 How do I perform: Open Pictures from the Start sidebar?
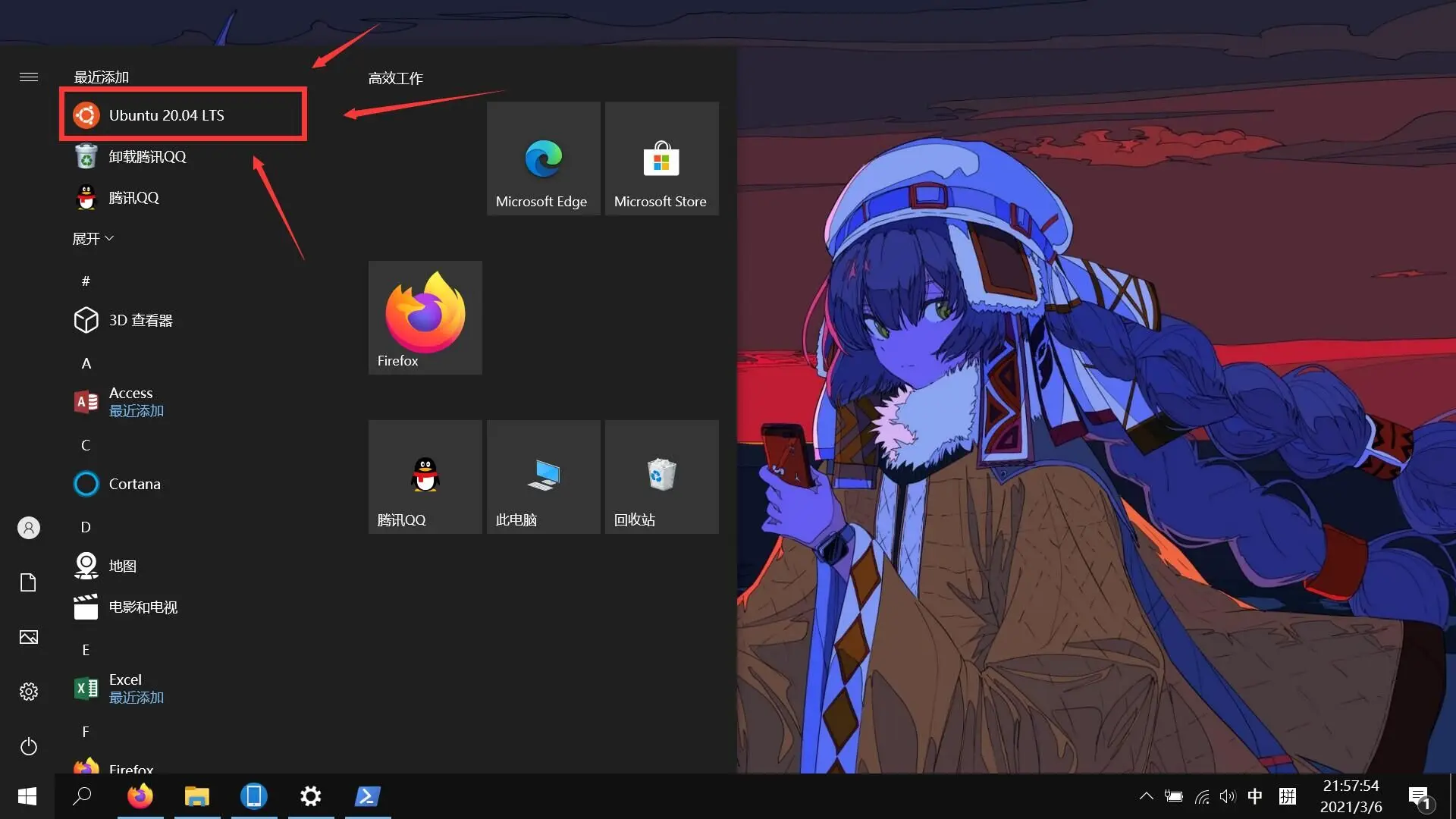(x=29, y=637)
